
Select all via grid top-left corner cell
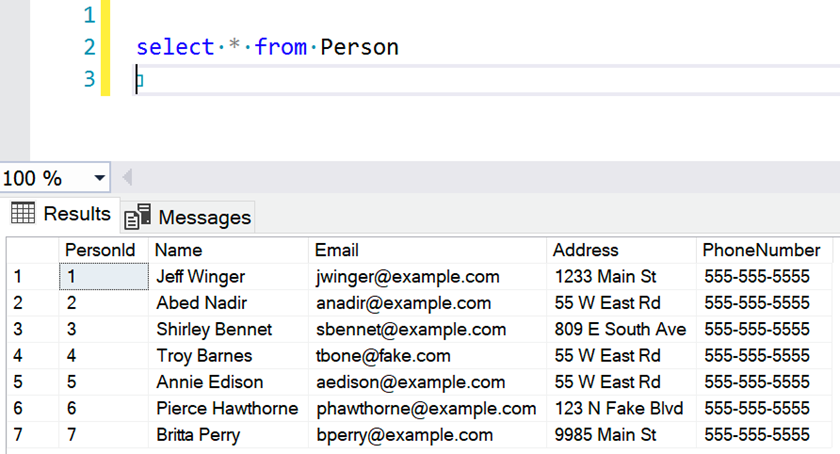tap(32, 250)
